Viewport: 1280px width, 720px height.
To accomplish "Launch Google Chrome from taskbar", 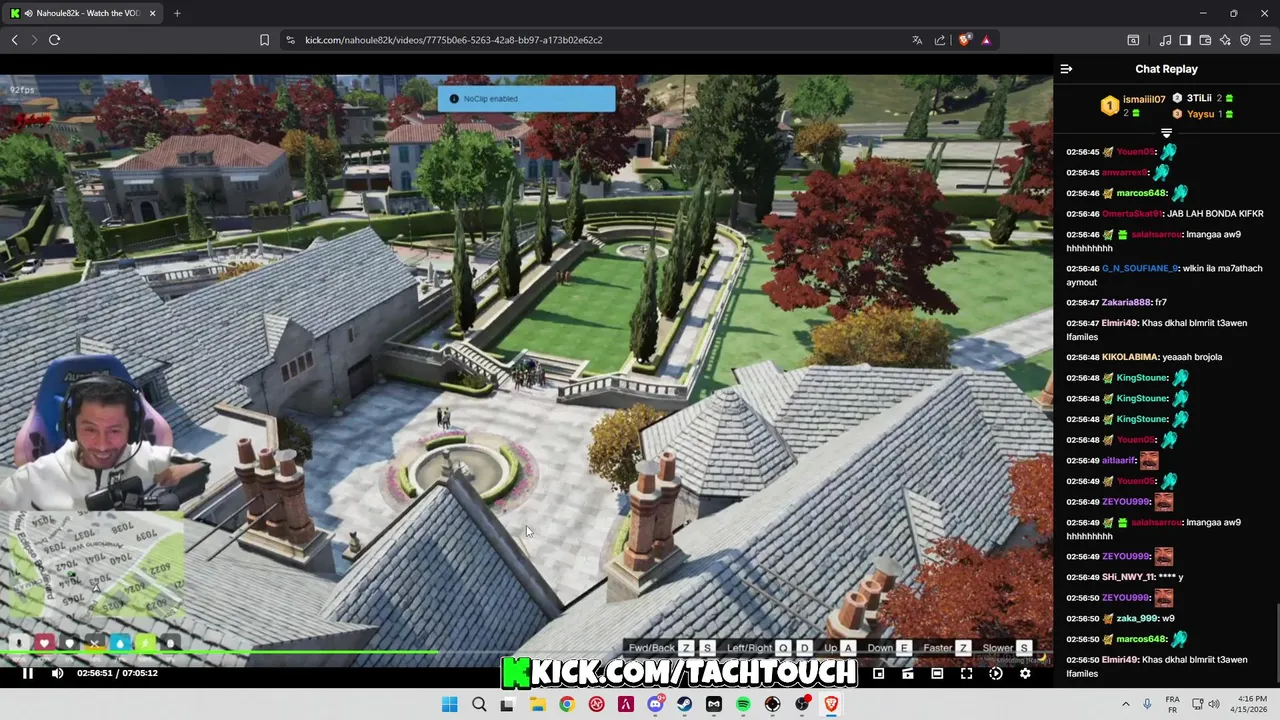I will (x=567, y=705).
